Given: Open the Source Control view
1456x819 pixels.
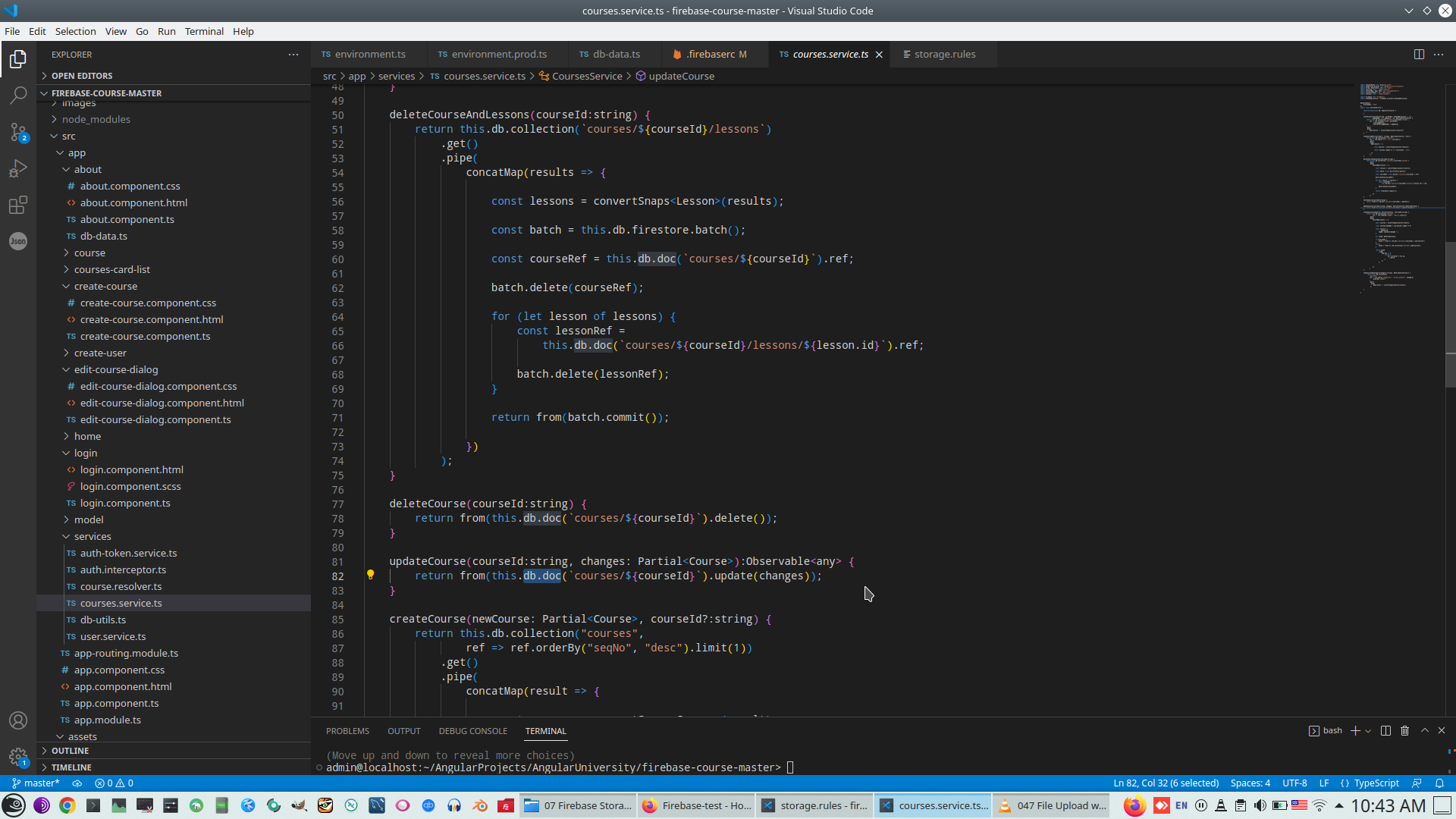Looking at the screenshot, I should click(x=18, y=132).
